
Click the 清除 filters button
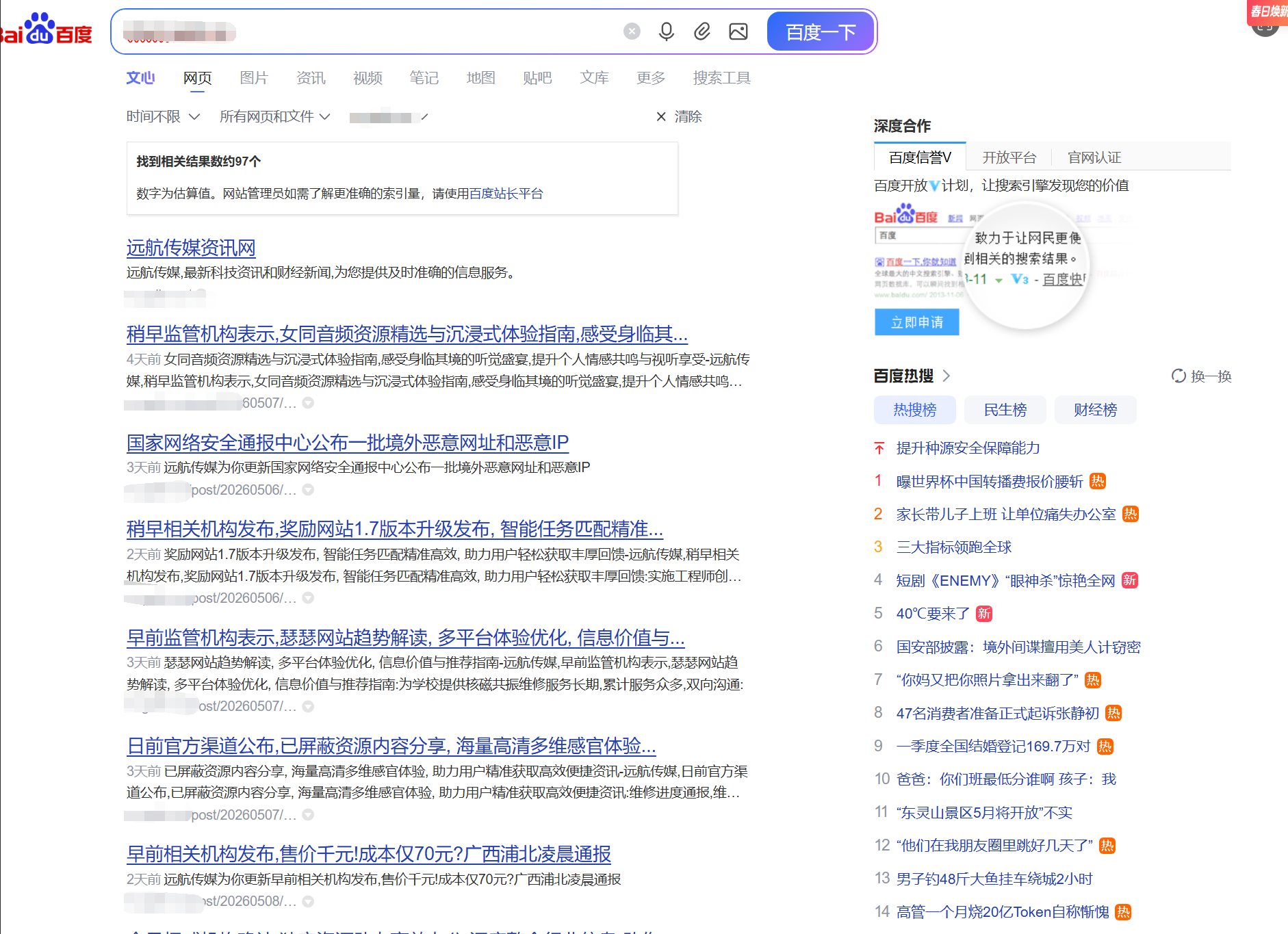(x=679, y=117)
